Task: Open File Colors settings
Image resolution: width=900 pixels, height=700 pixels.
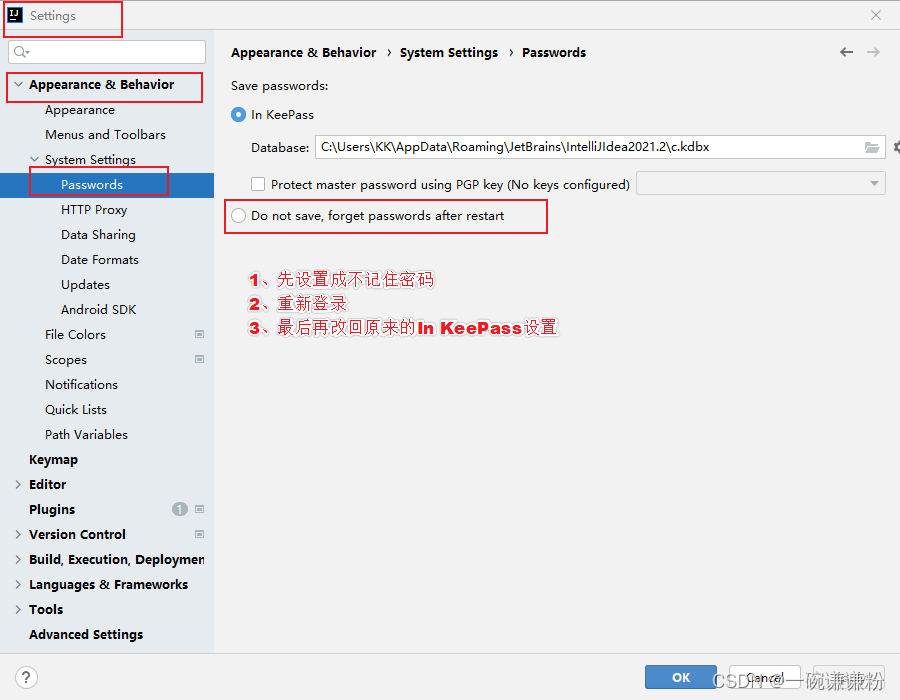Action: (75, 335)
